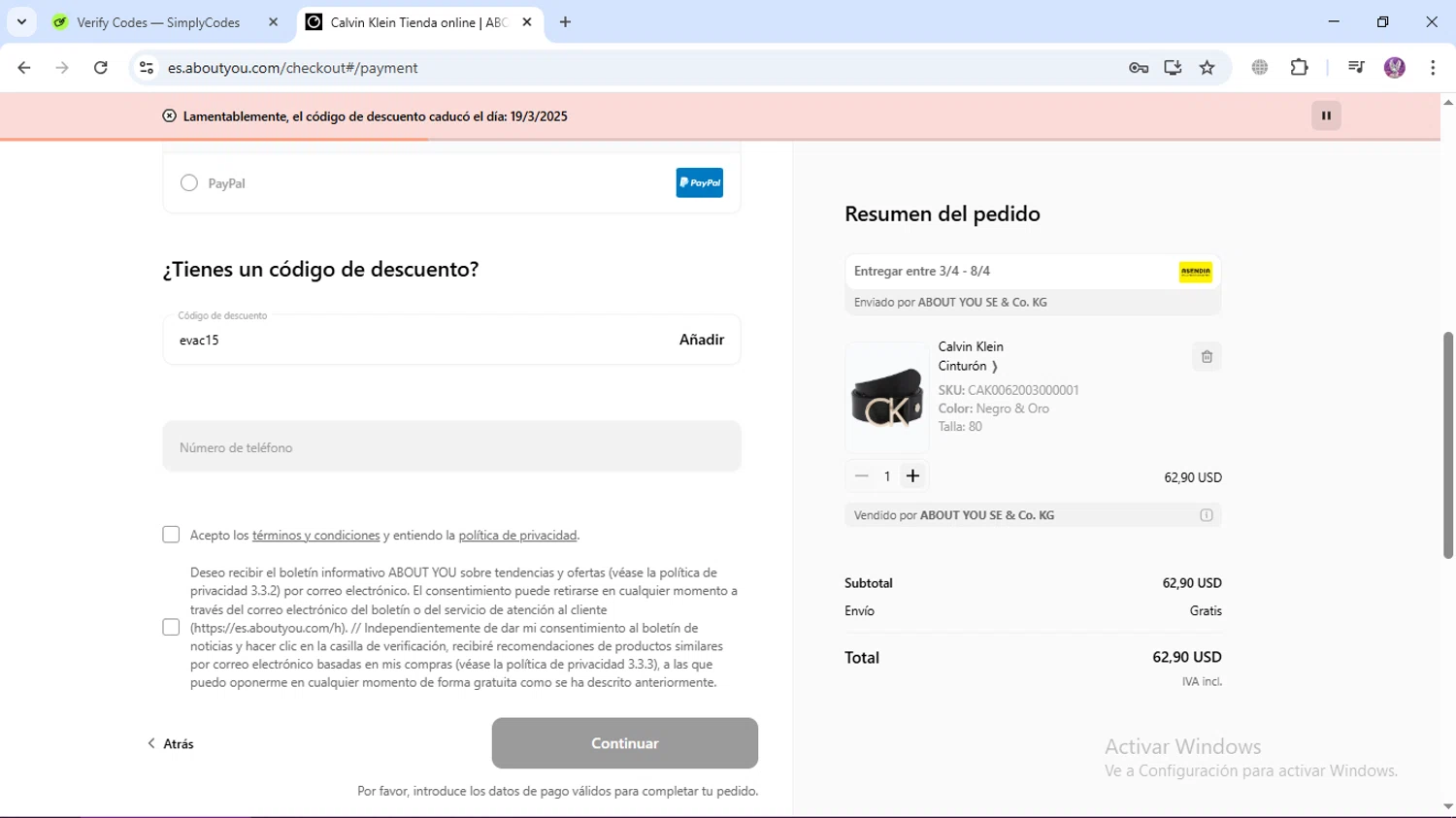The image size is (1456, 818).
Task: Show seller info icon beside ABOUT YOU
Action: click(1207, 515)
